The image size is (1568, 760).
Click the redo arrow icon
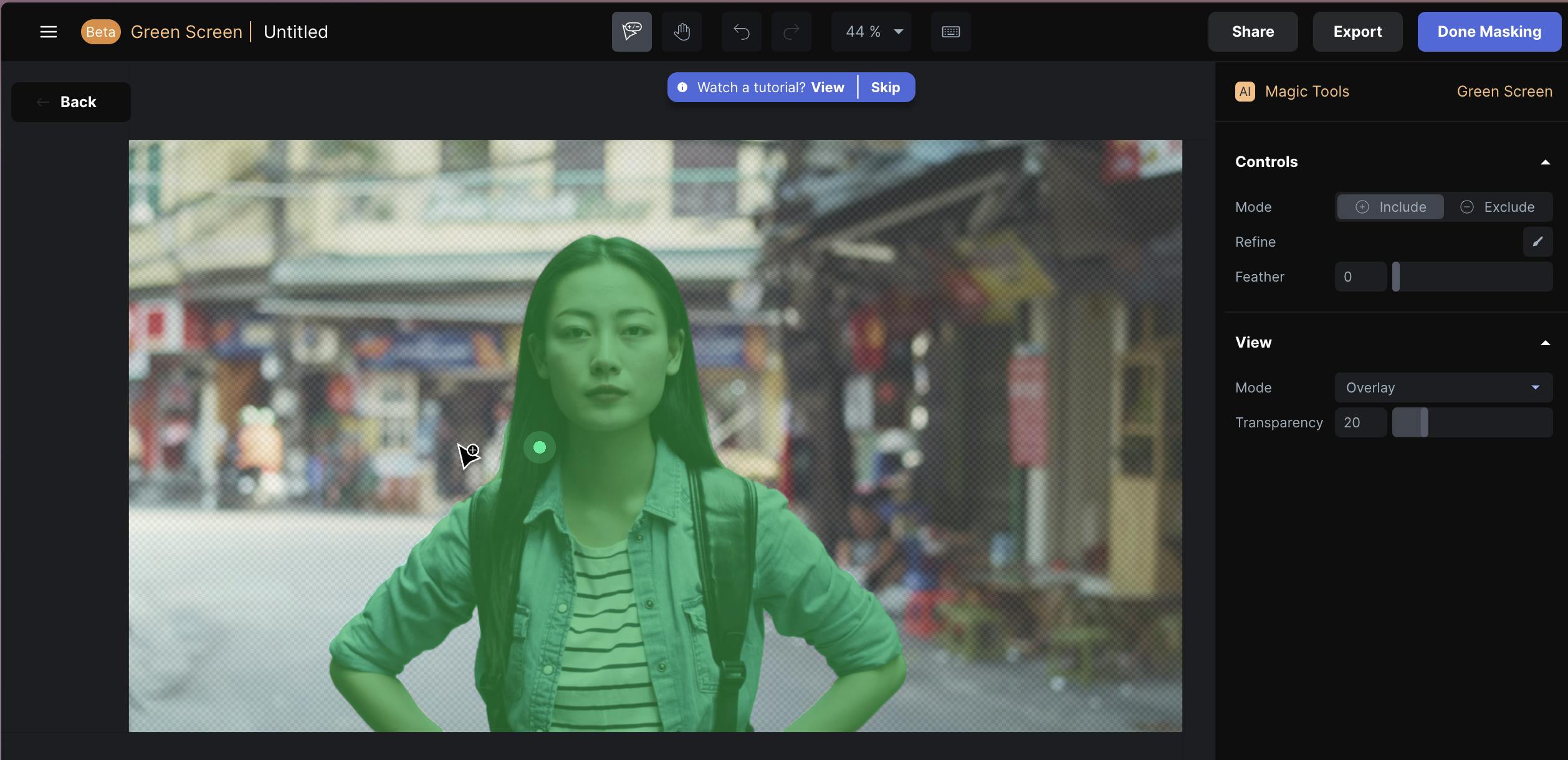[x=791, y=32]
